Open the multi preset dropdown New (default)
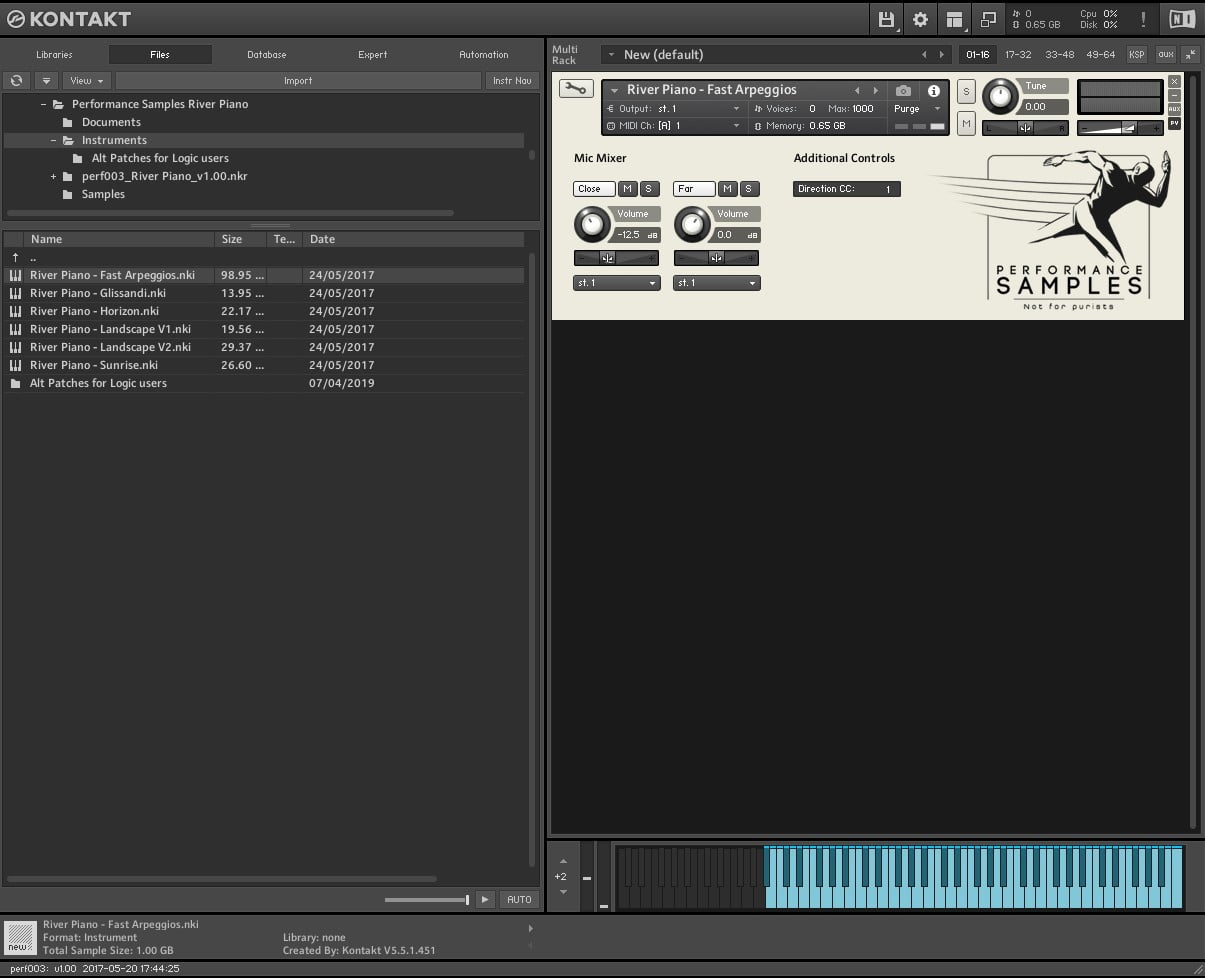Screen dimensions: 1205x978 coord(775,54)
